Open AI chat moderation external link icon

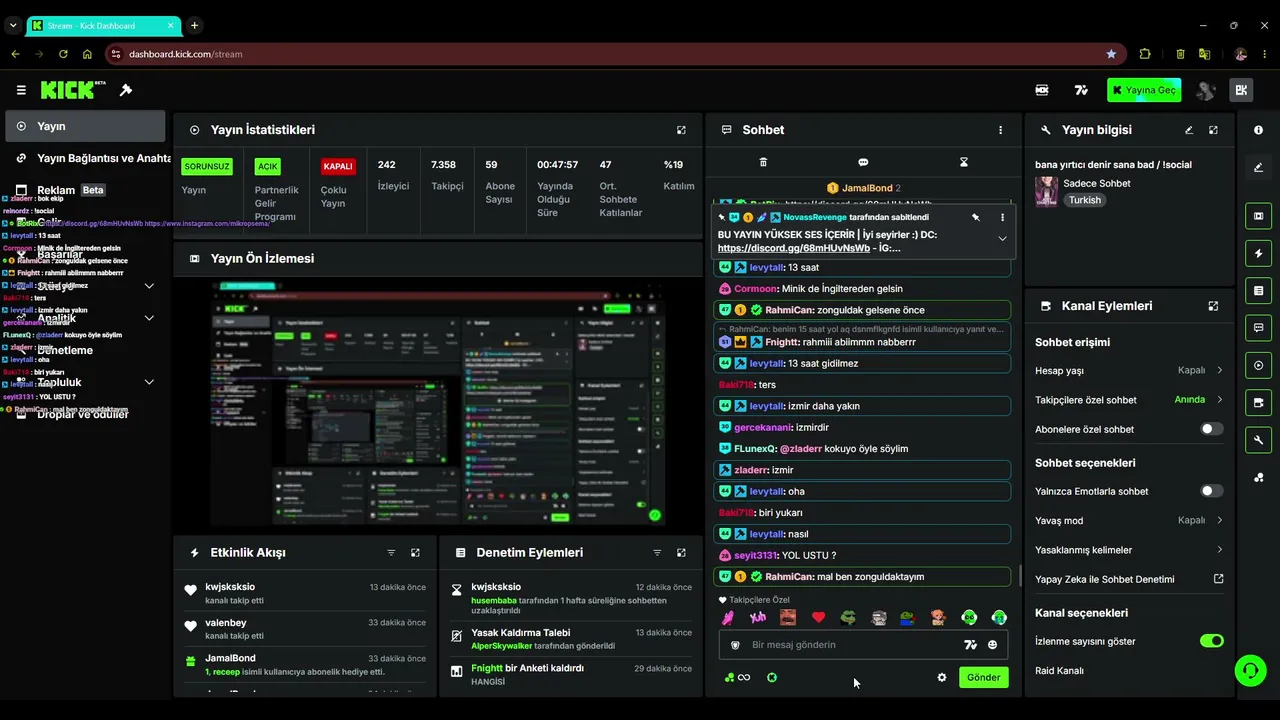pos(1218,579)
